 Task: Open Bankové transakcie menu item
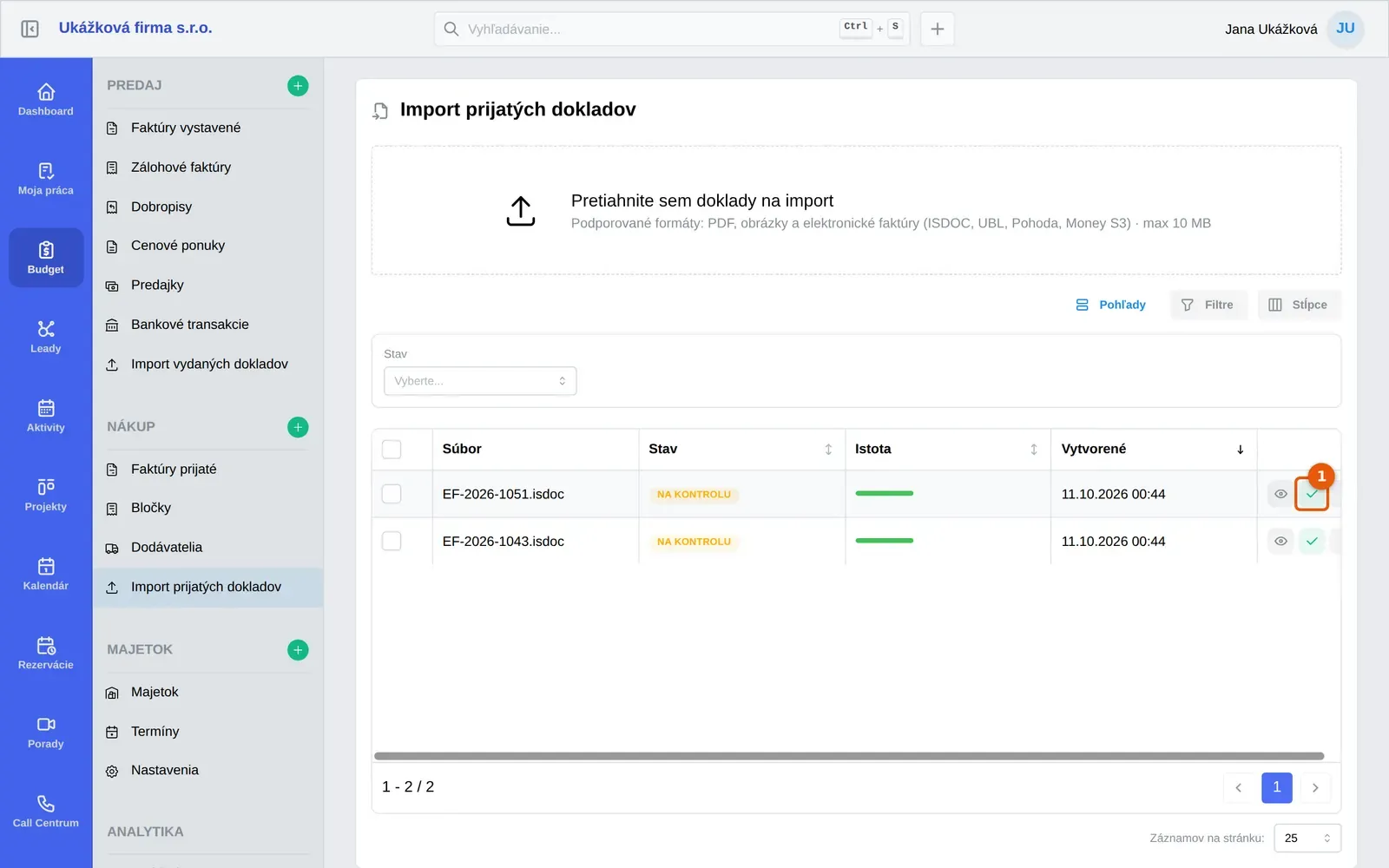click(x=207, y=325)
